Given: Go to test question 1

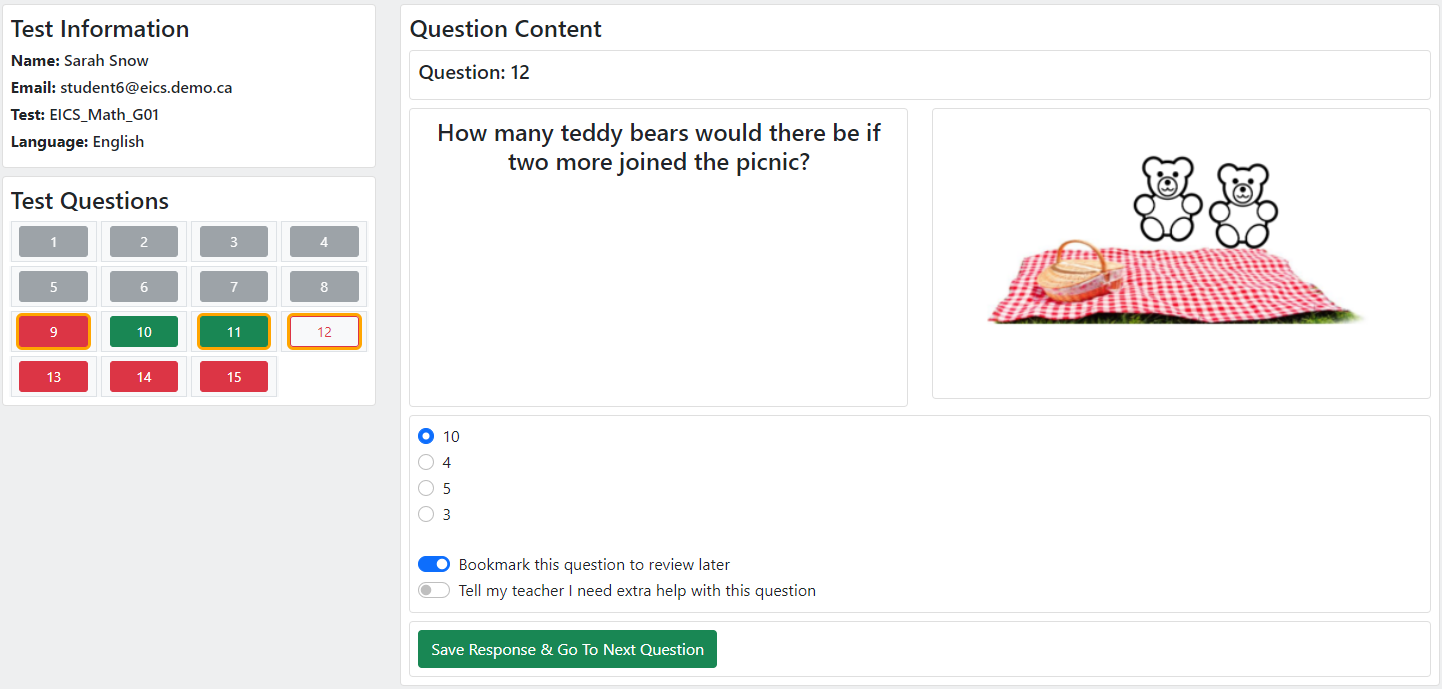Looking at the screenshot, I should pos(54,241).
